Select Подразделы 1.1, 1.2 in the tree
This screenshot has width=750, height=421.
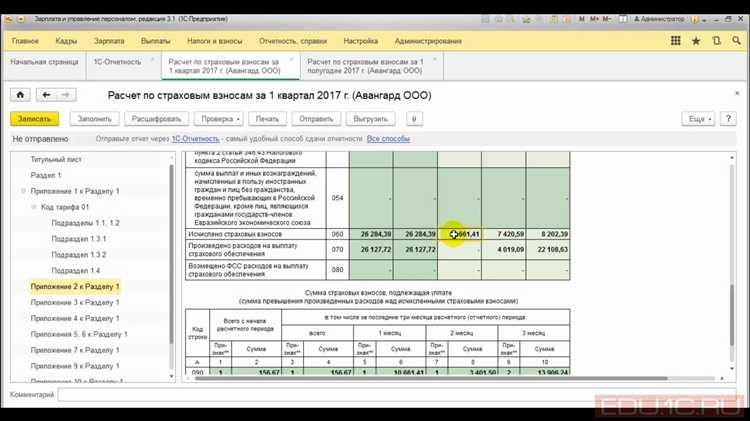tap(85, 223)
